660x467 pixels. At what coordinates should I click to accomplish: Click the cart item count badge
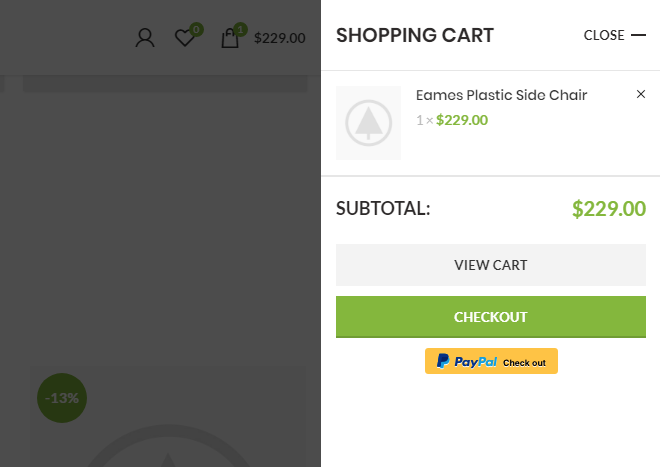(240, 29)
